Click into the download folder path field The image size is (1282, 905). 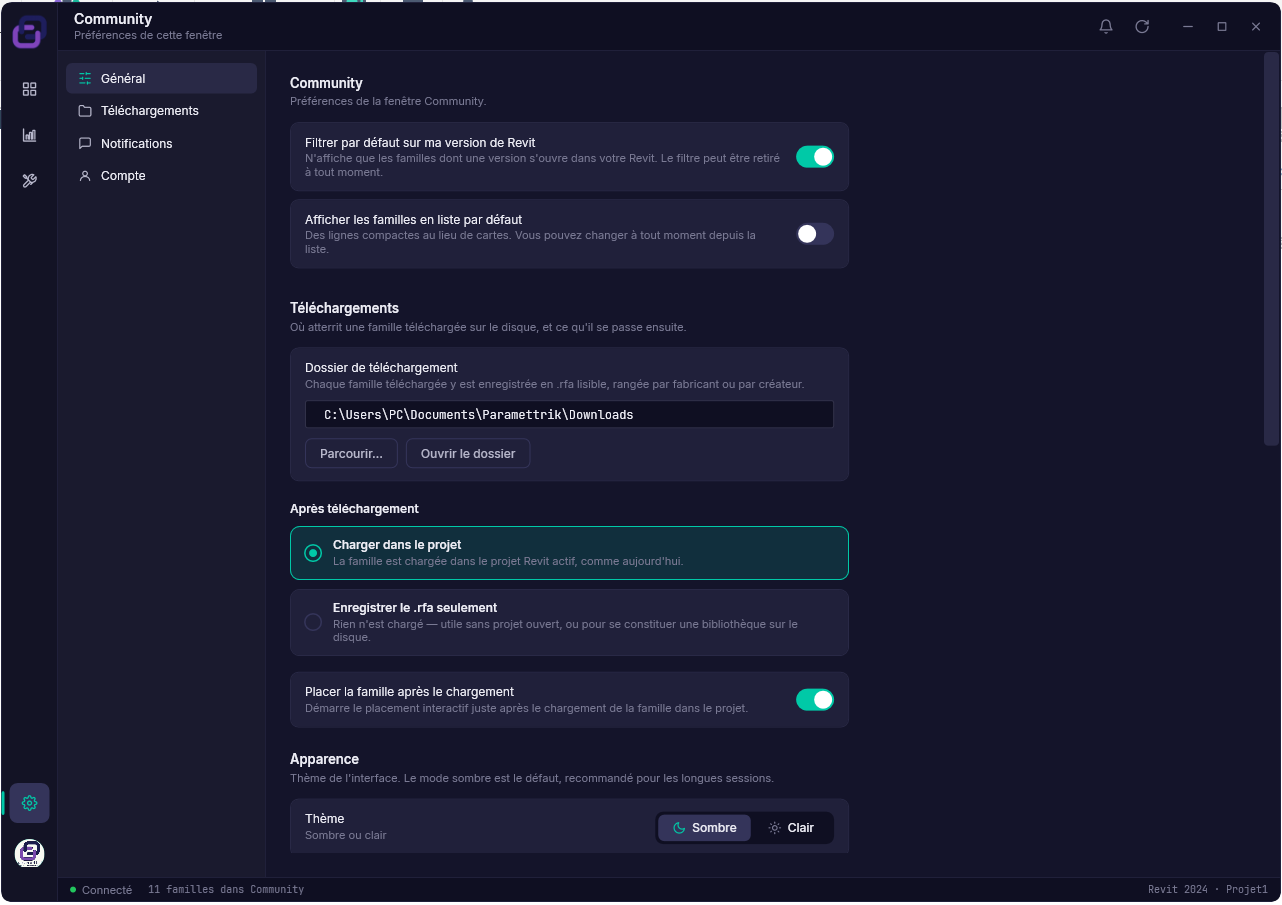(x=569, y=414)
